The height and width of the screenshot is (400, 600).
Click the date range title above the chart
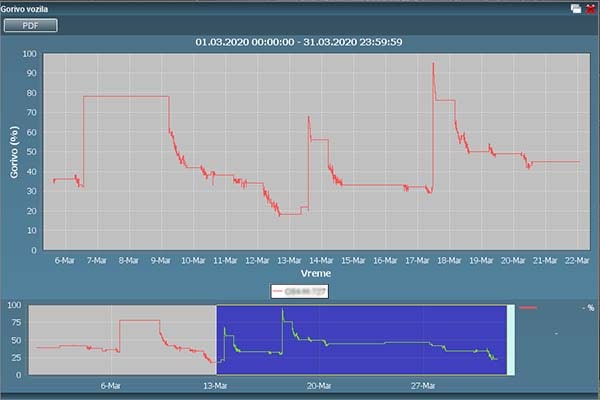tap(314, 43)
